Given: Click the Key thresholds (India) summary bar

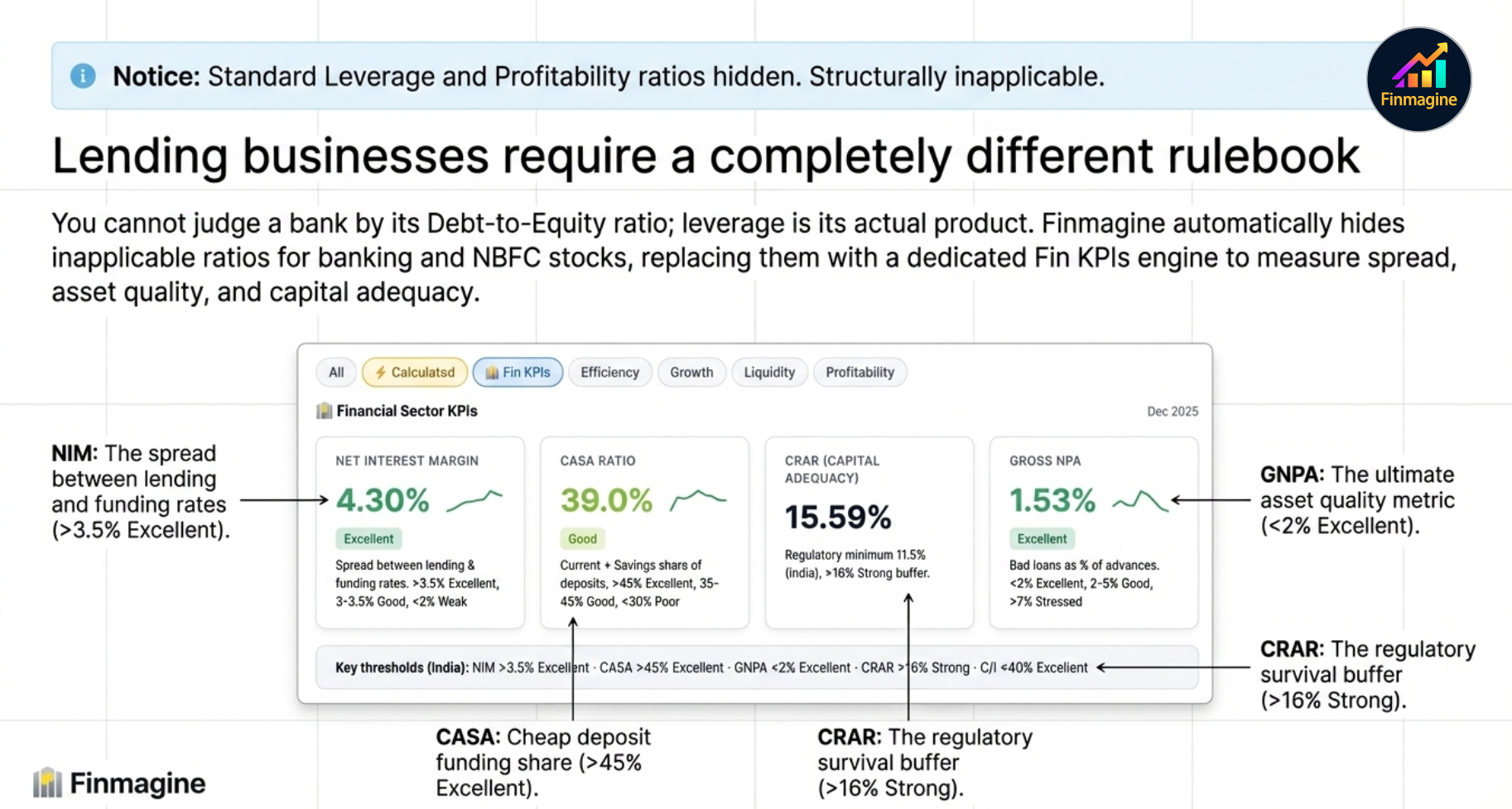Looking at the screenshot, I should coord(756,667).
